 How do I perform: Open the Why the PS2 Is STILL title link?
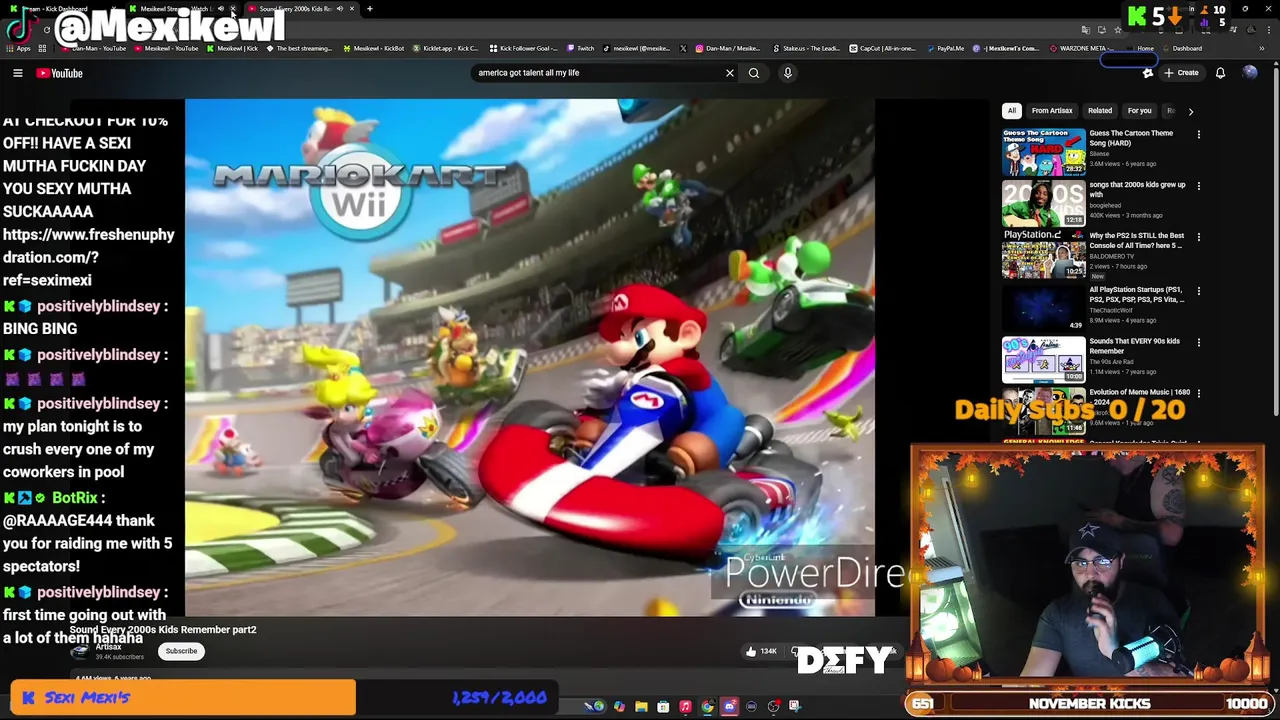pyautogui.click(x=1137, y=240)
